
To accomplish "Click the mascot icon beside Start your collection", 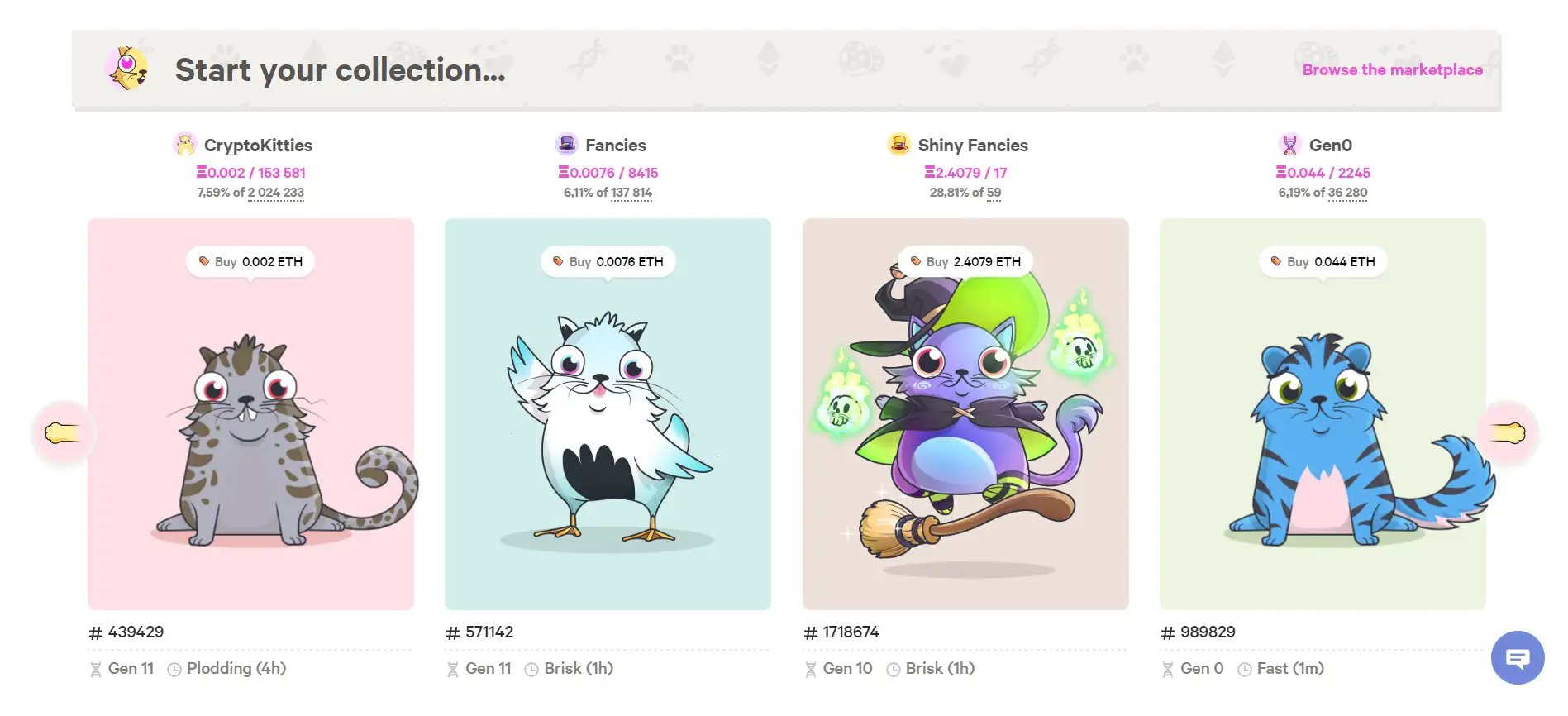I will [x=126, y=69].
